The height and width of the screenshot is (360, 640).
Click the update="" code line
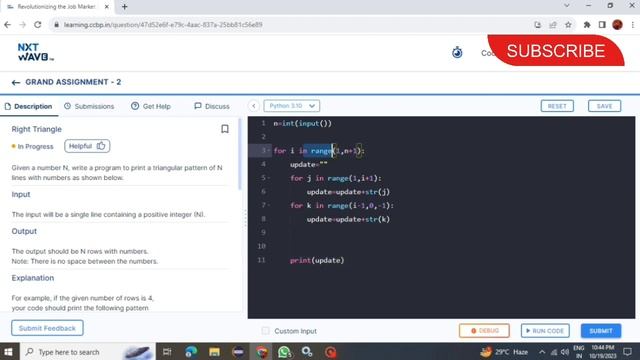coord(309,164)
